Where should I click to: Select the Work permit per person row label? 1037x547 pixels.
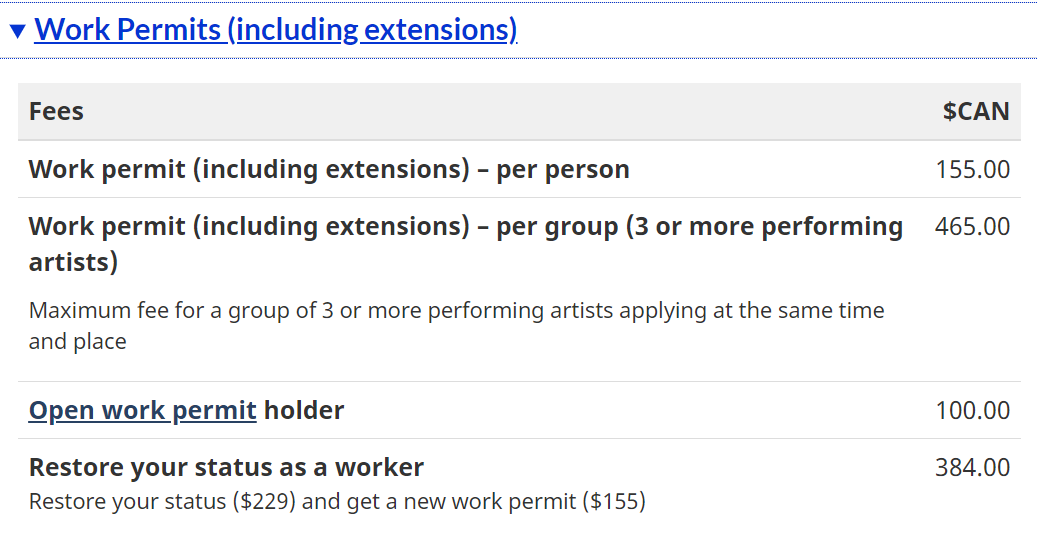click(329, 169)
